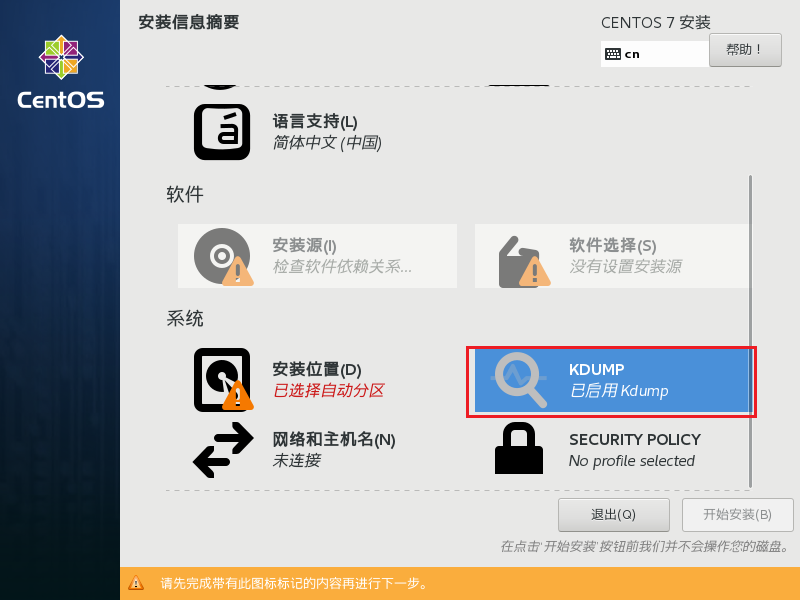
Task: Click the SECURITY POLICY label text
Action: pyautogui.click(x=635, y=439)
